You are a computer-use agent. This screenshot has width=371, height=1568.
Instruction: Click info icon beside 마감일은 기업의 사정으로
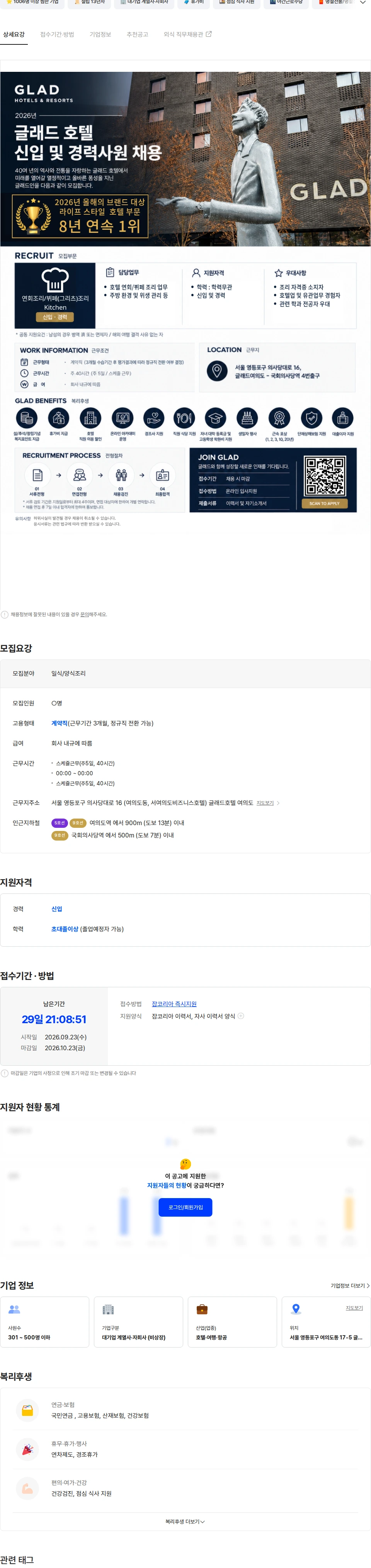point(5,1073)
